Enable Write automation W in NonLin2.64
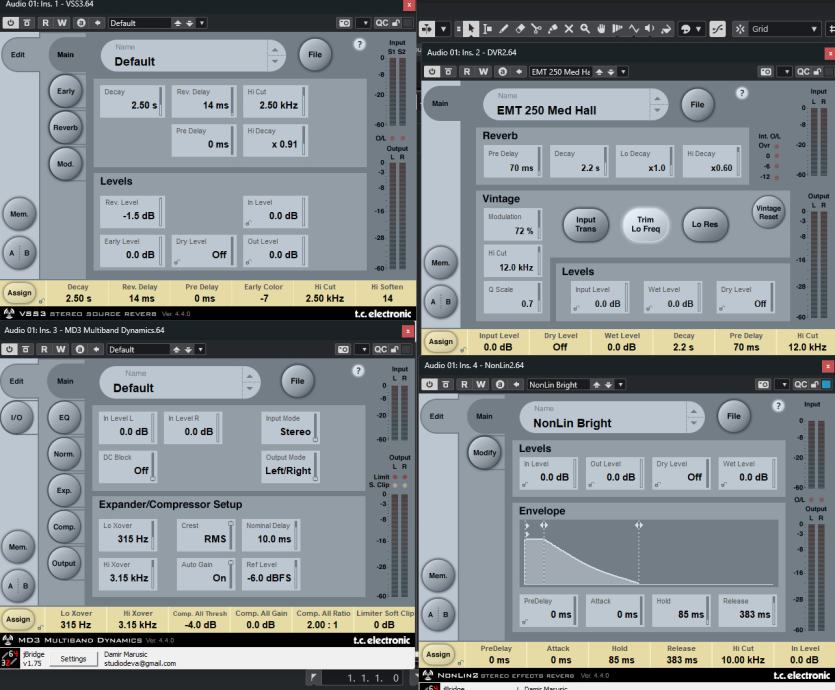Screen dimensions: 835x690 pyautogui.click(x=481, y=384)
